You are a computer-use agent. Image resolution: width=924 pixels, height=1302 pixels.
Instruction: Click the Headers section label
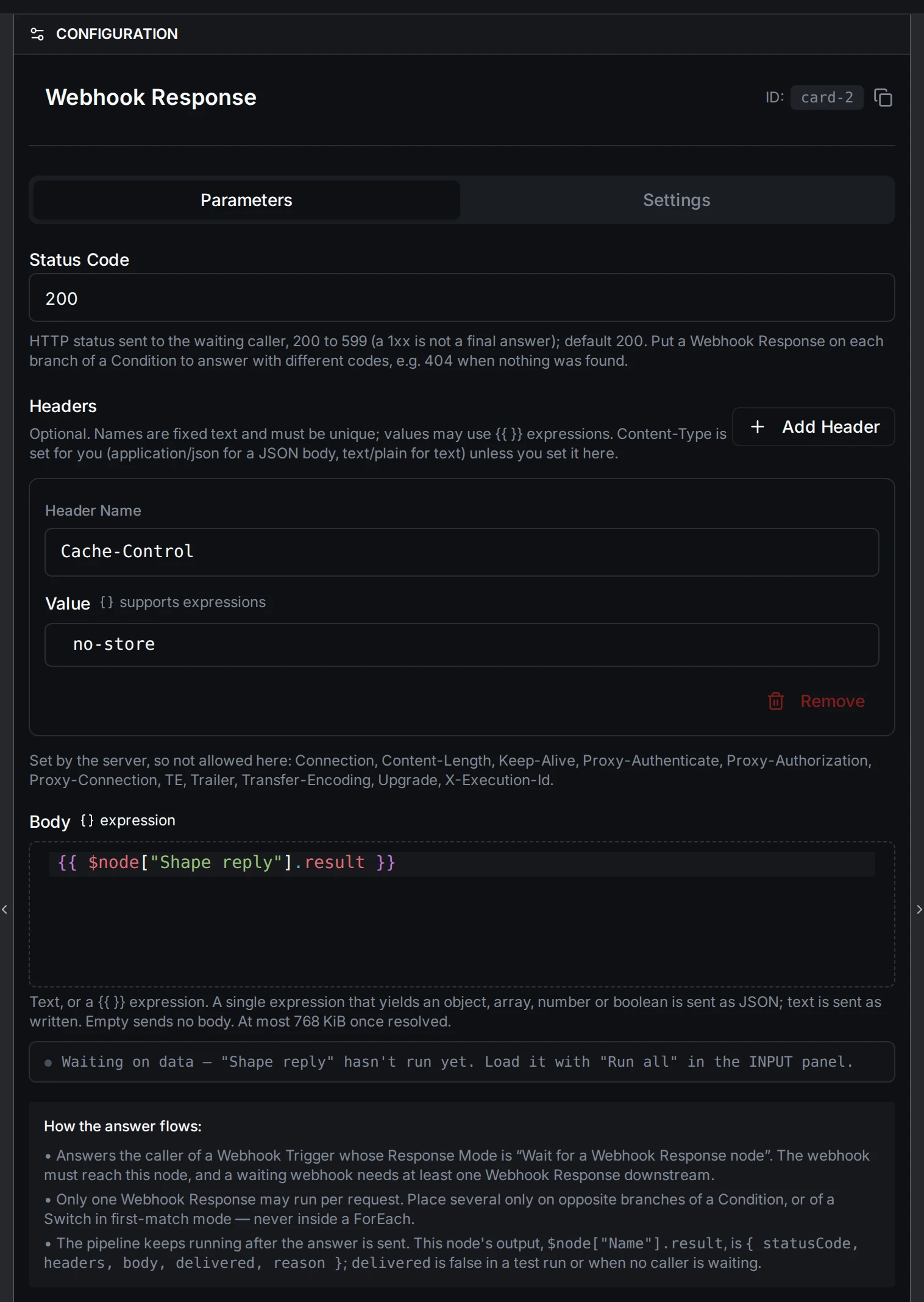tap(63, 406)
